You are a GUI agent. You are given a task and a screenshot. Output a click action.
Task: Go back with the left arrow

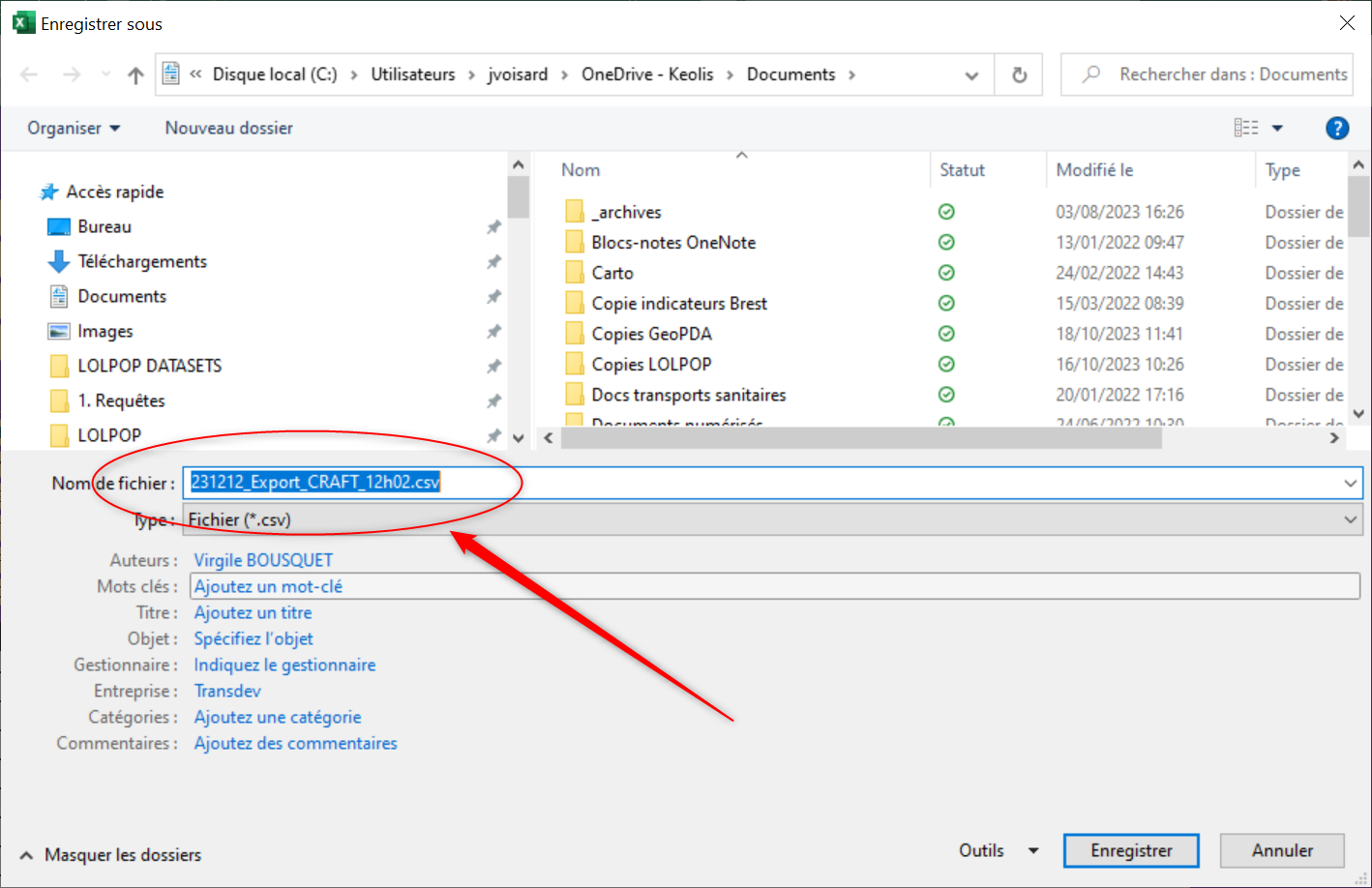(29, 74)
